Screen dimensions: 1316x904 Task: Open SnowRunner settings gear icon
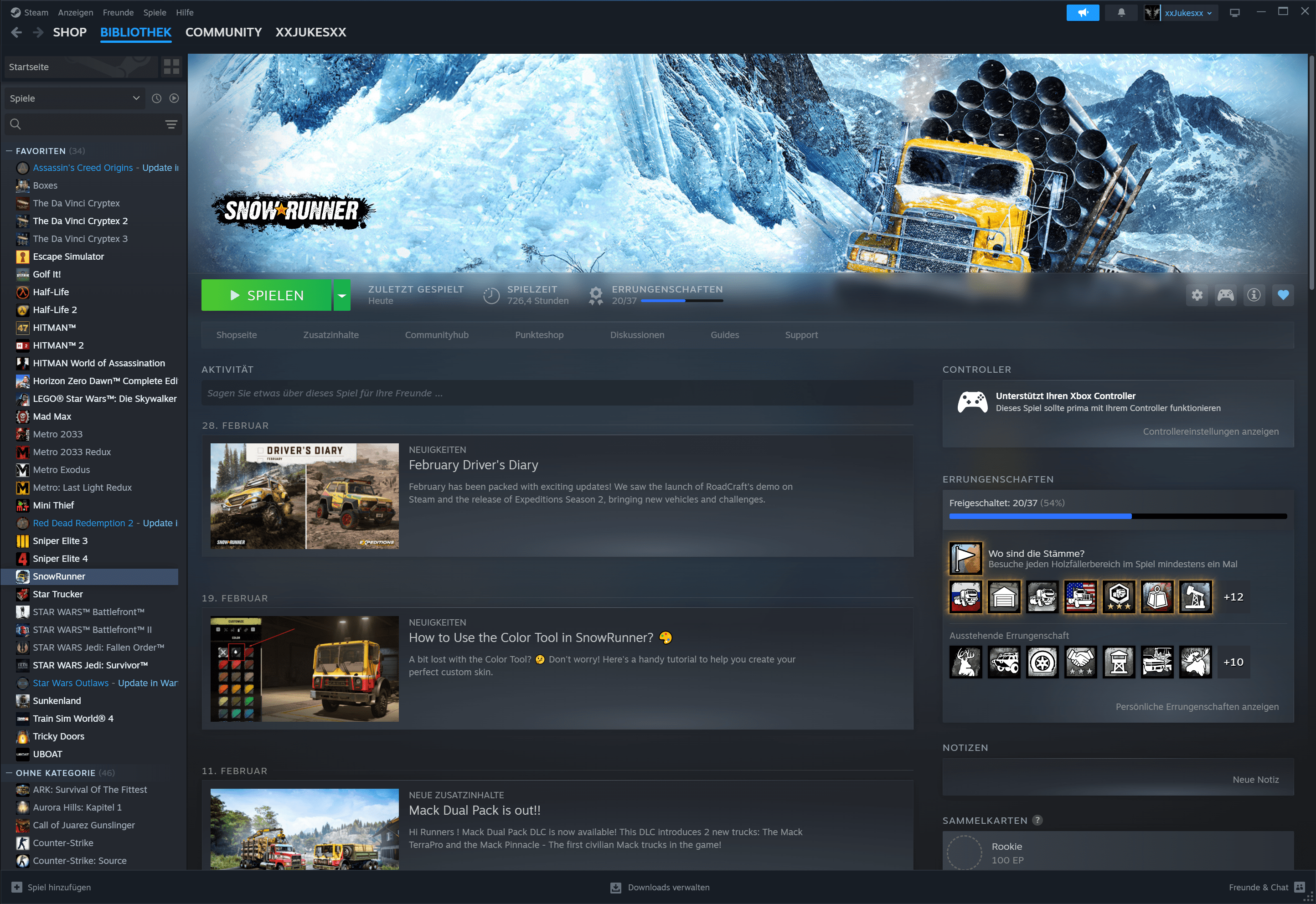[x=1197, y=294]
